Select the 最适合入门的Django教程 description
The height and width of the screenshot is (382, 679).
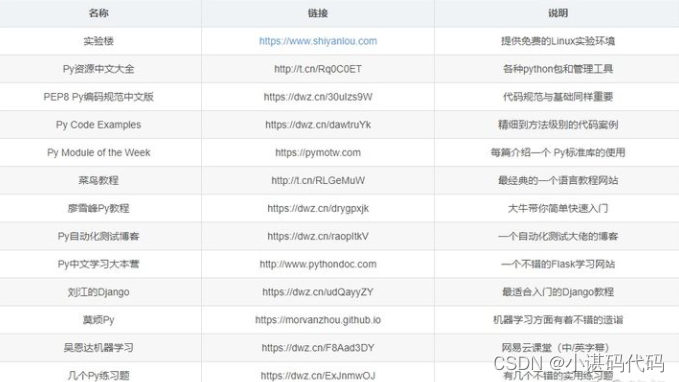(x=558, y=292)
